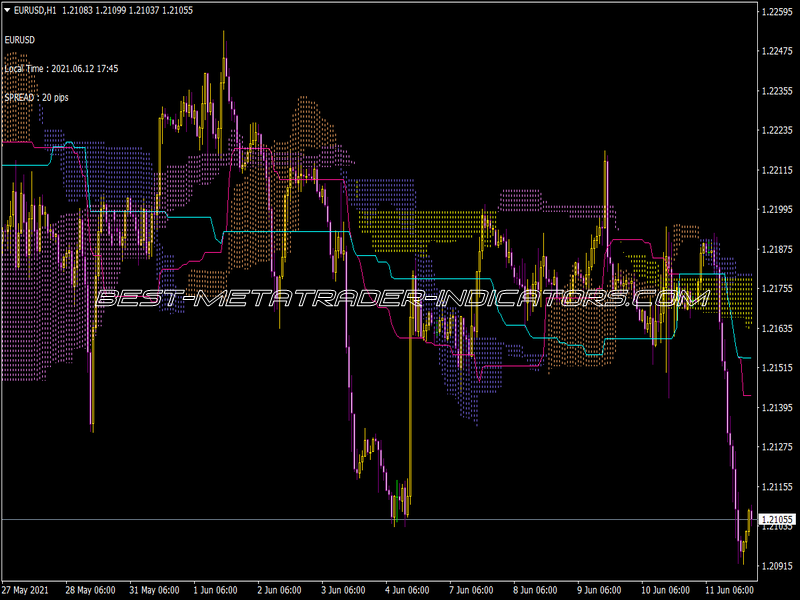Click the current price tag 1.21055
800x600 pixels.
[777, 519]
